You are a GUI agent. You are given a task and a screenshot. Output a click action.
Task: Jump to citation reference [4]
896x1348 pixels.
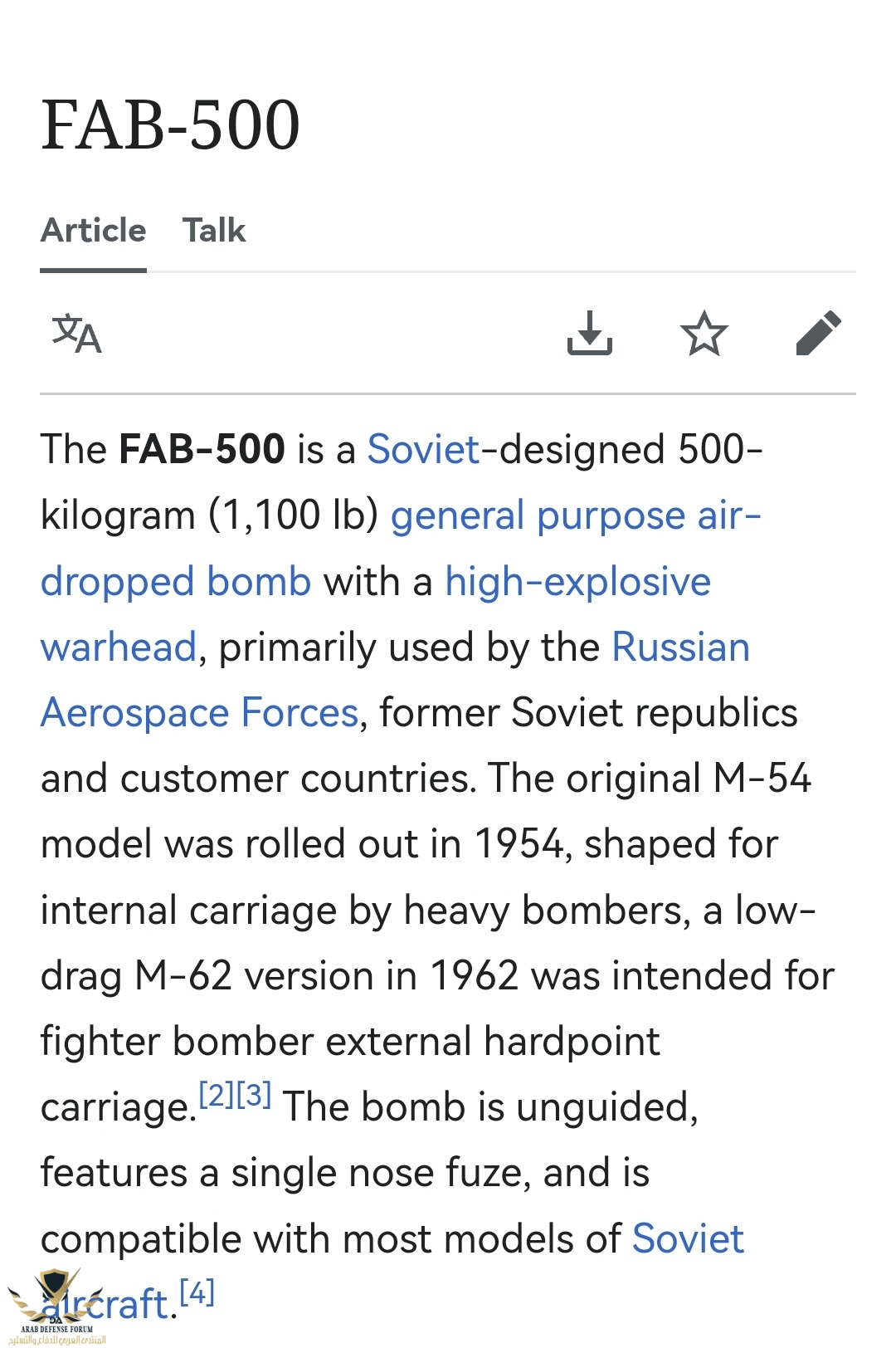click(x=197, y=1292)
